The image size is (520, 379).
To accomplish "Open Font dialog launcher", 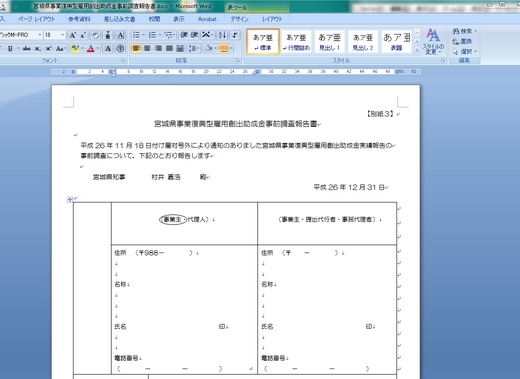I will (123, 61).
